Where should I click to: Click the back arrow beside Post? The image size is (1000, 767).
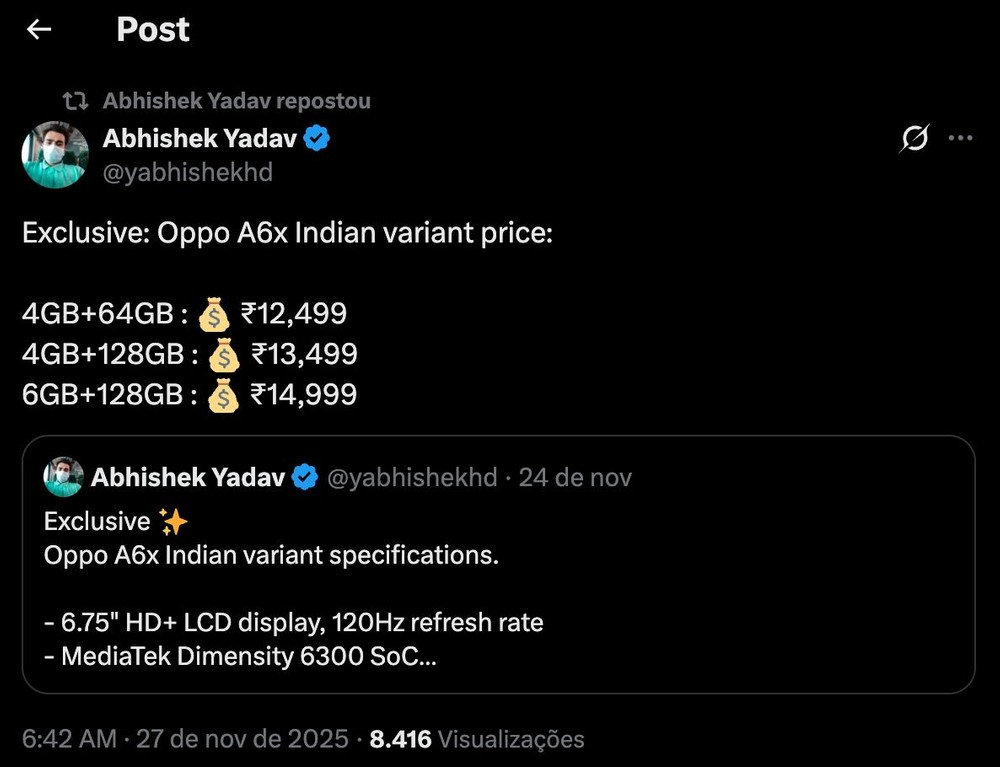(x=39, y=30)
